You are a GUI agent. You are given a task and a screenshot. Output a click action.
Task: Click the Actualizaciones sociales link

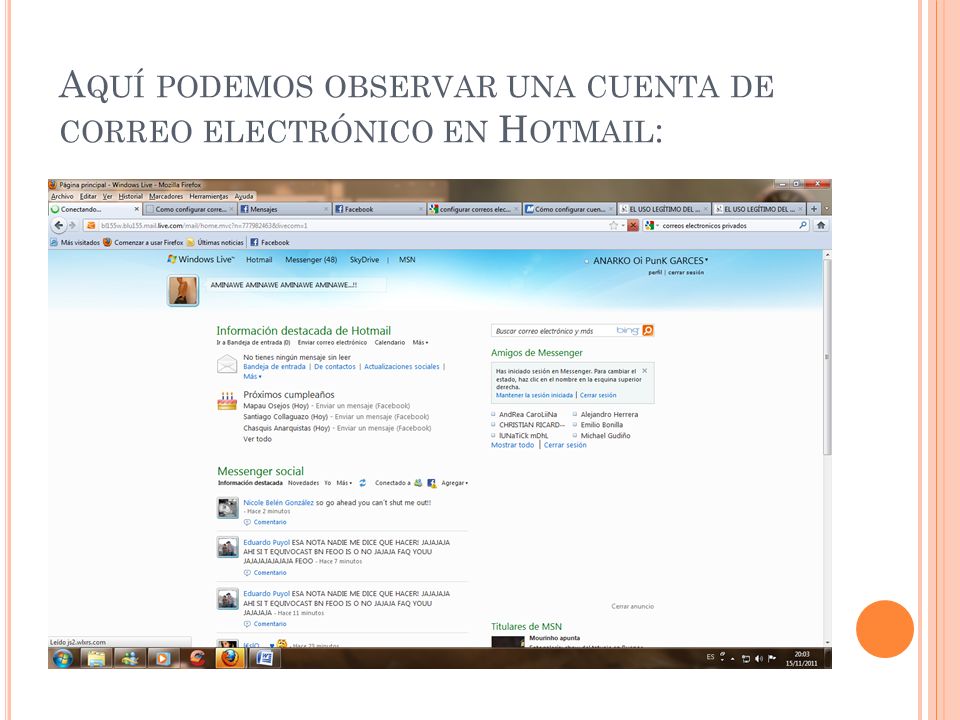pyautogui.click(x=402, y=367)
